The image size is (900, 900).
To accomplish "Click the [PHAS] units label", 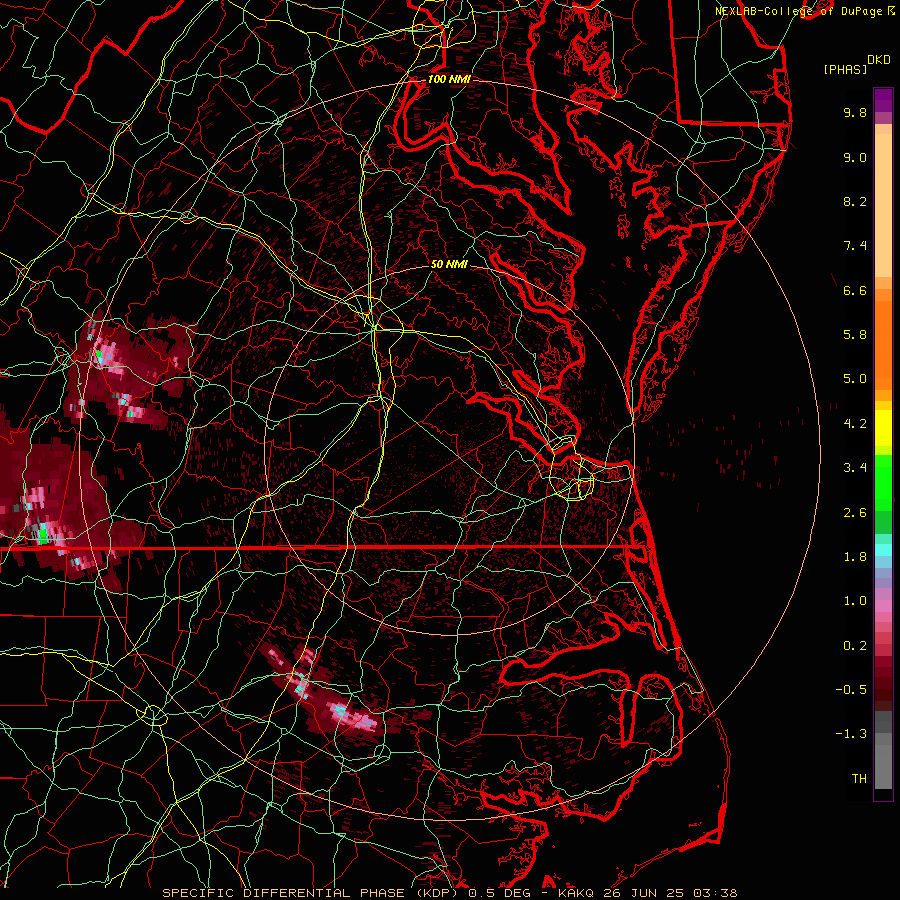I will (x=845, y=70).
